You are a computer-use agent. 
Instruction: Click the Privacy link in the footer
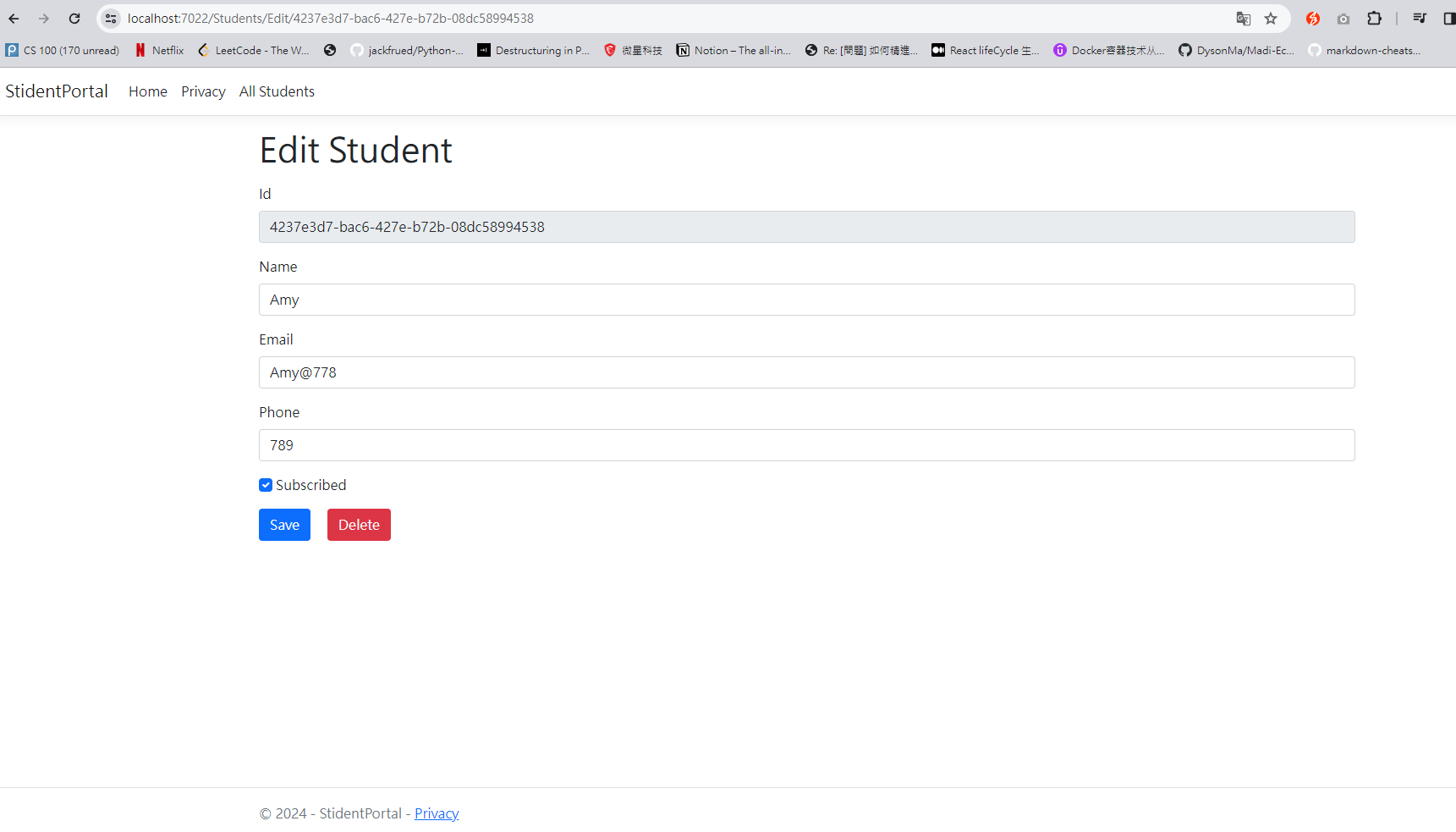437,813
